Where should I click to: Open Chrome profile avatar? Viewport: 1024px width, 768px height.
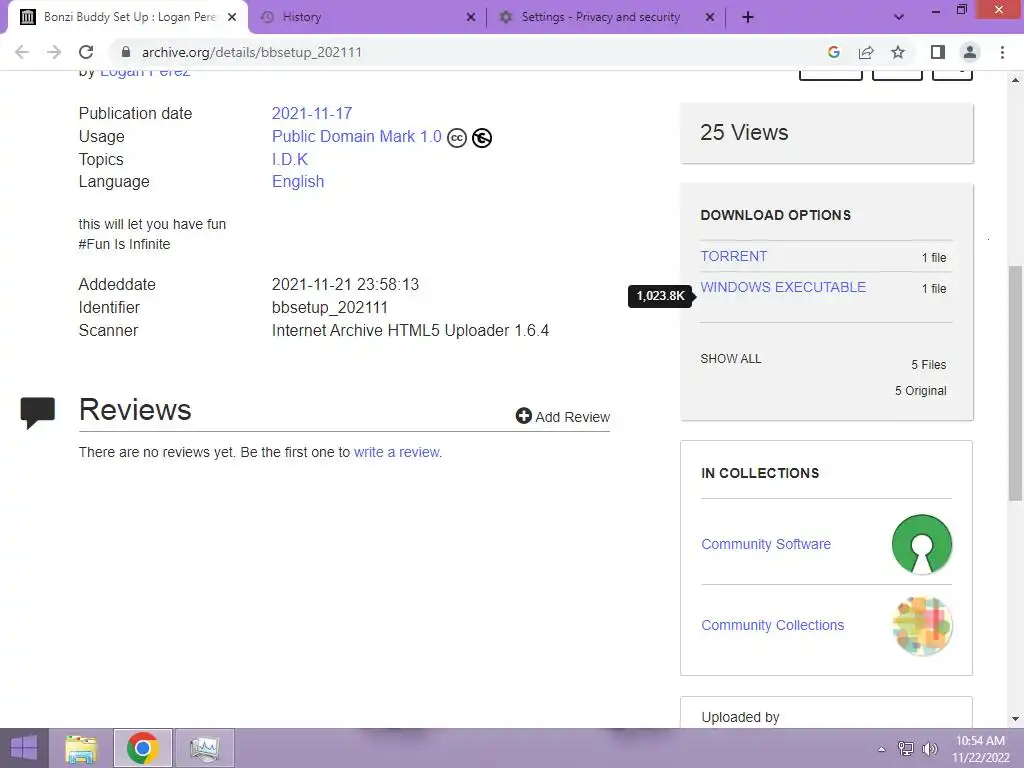click(x=970, y=52)
